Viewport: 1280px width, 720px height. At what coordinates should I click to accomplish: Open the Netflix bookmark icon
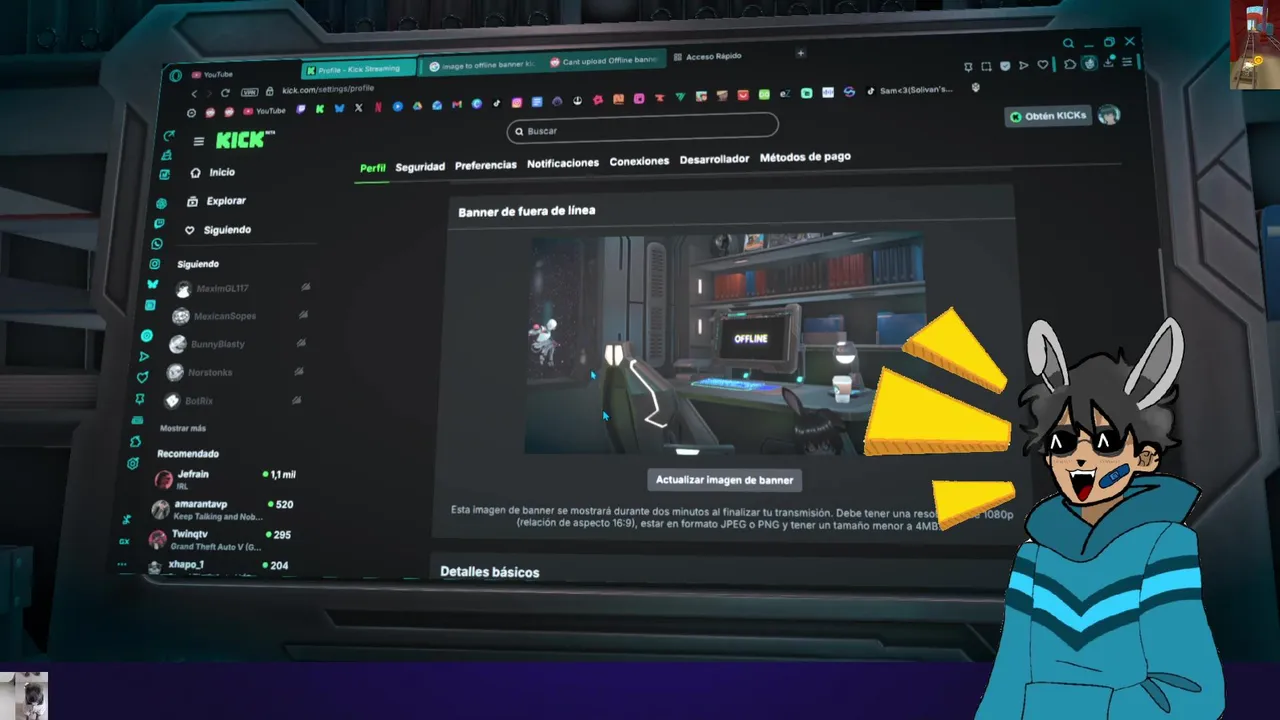[x=378, y=107]
